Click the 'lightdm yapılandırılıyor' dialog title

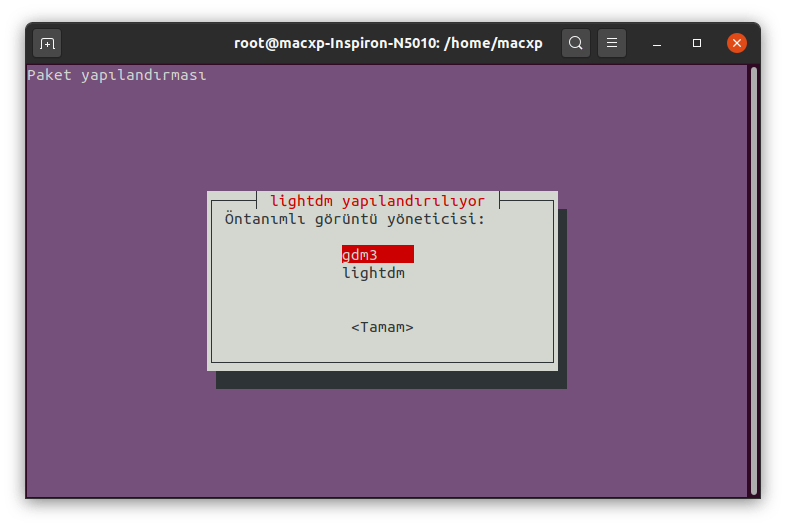point(377,201)
